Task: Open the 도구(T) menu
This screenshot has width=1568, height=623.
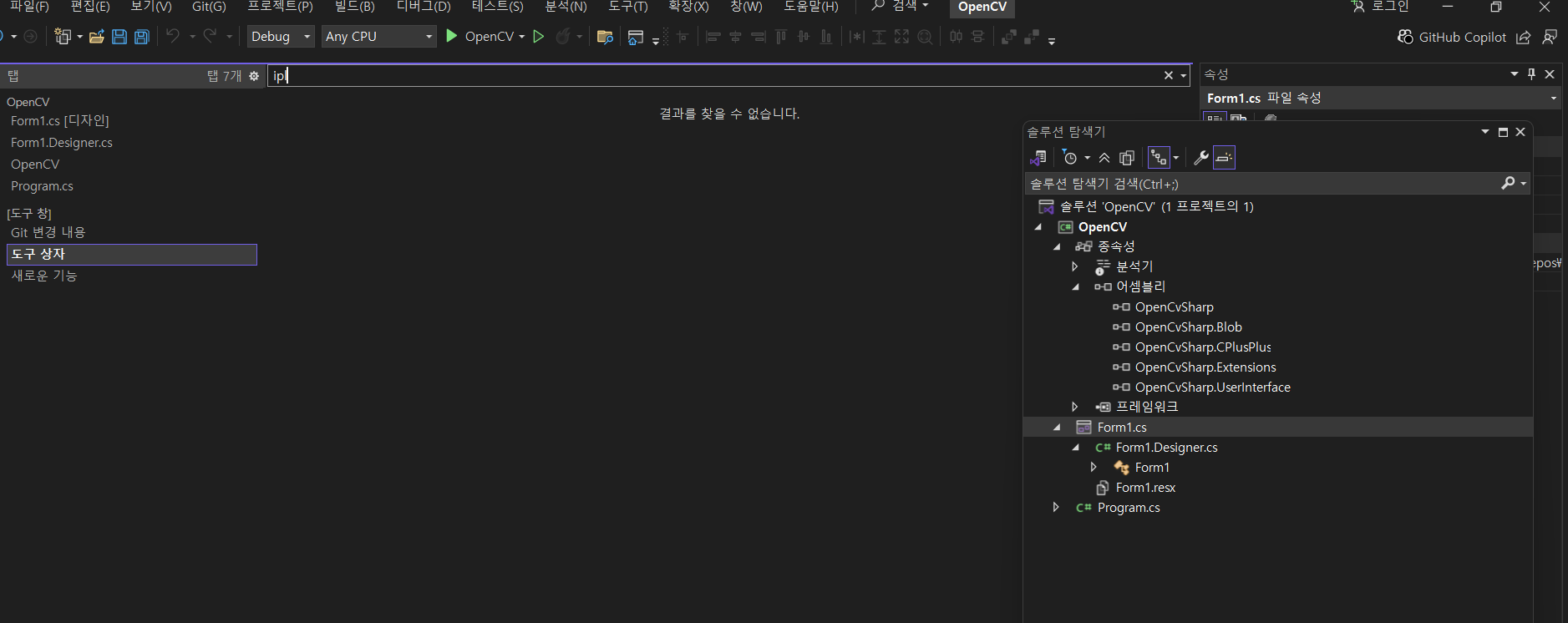Action: [628, 7]
